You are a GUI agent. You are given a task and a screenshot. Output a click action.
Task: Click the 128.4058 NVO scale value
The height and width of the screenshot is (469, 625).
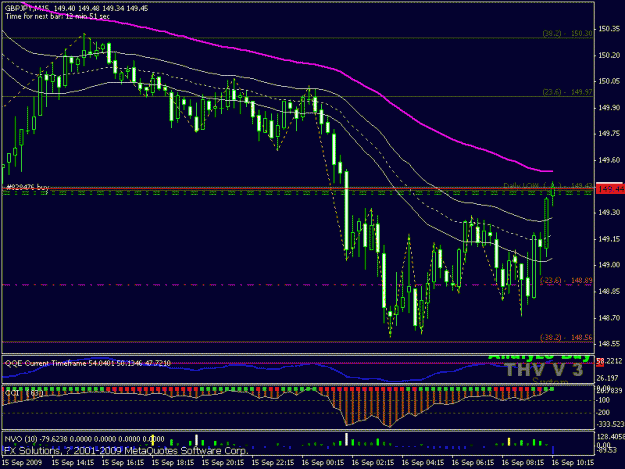click(x=611, y=437)
